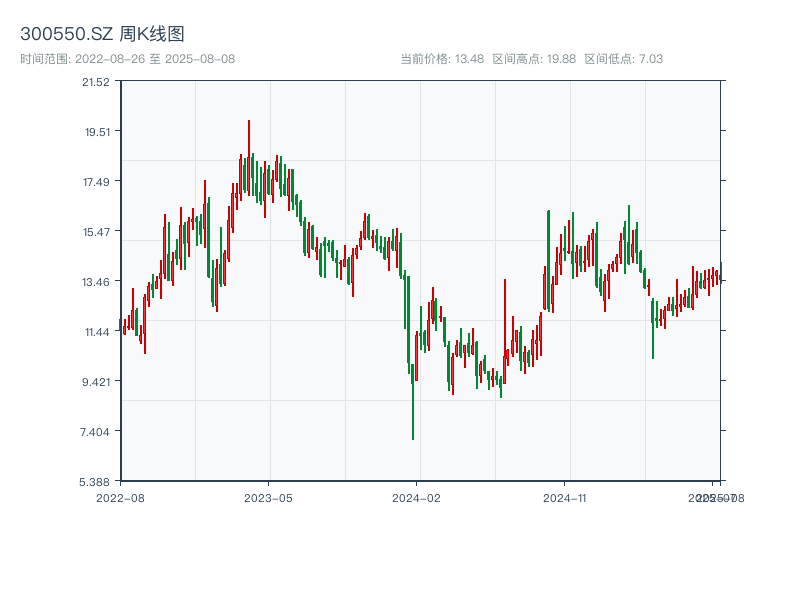
Task: Click the 300550.SZ 周K线图 chart title
Action: pos(102,34)
